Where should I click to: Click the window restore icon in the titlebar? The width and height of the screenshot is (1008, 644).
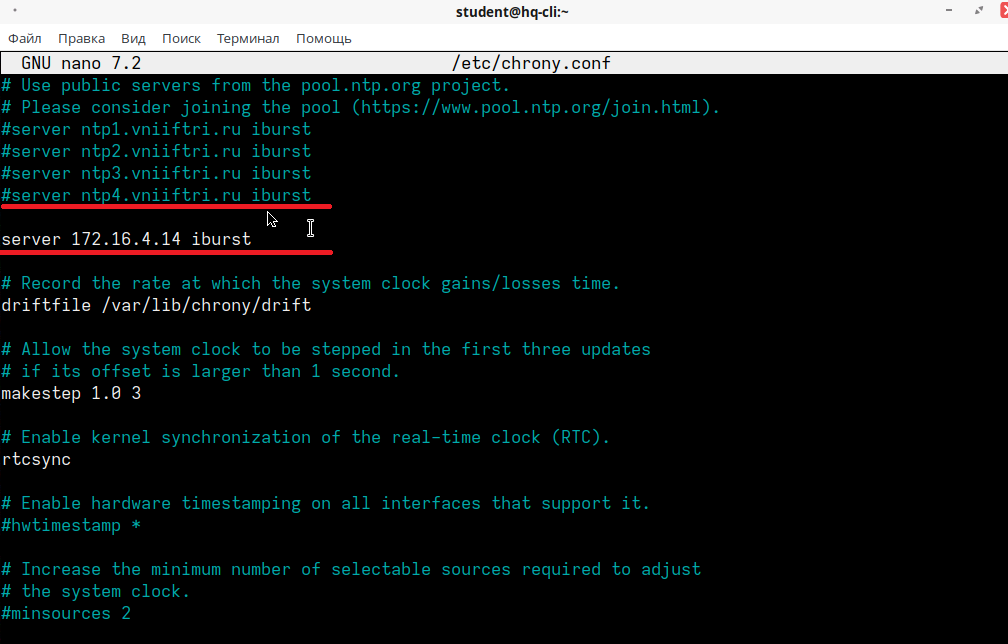click(977, 12)
